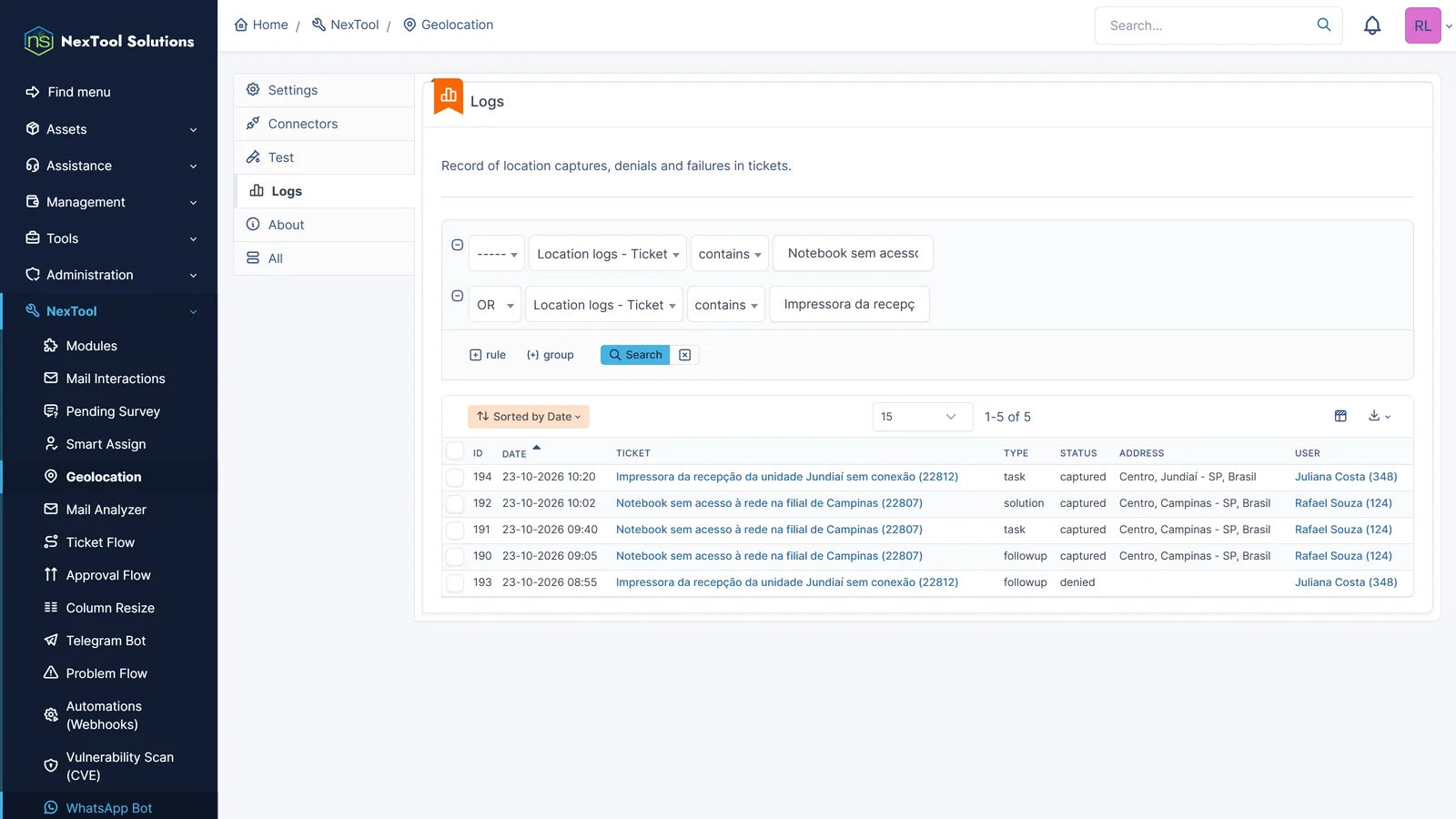Expand the Assets sidebar menu
The width and height of the screenshot is (1456, 819).
[109, 129]
